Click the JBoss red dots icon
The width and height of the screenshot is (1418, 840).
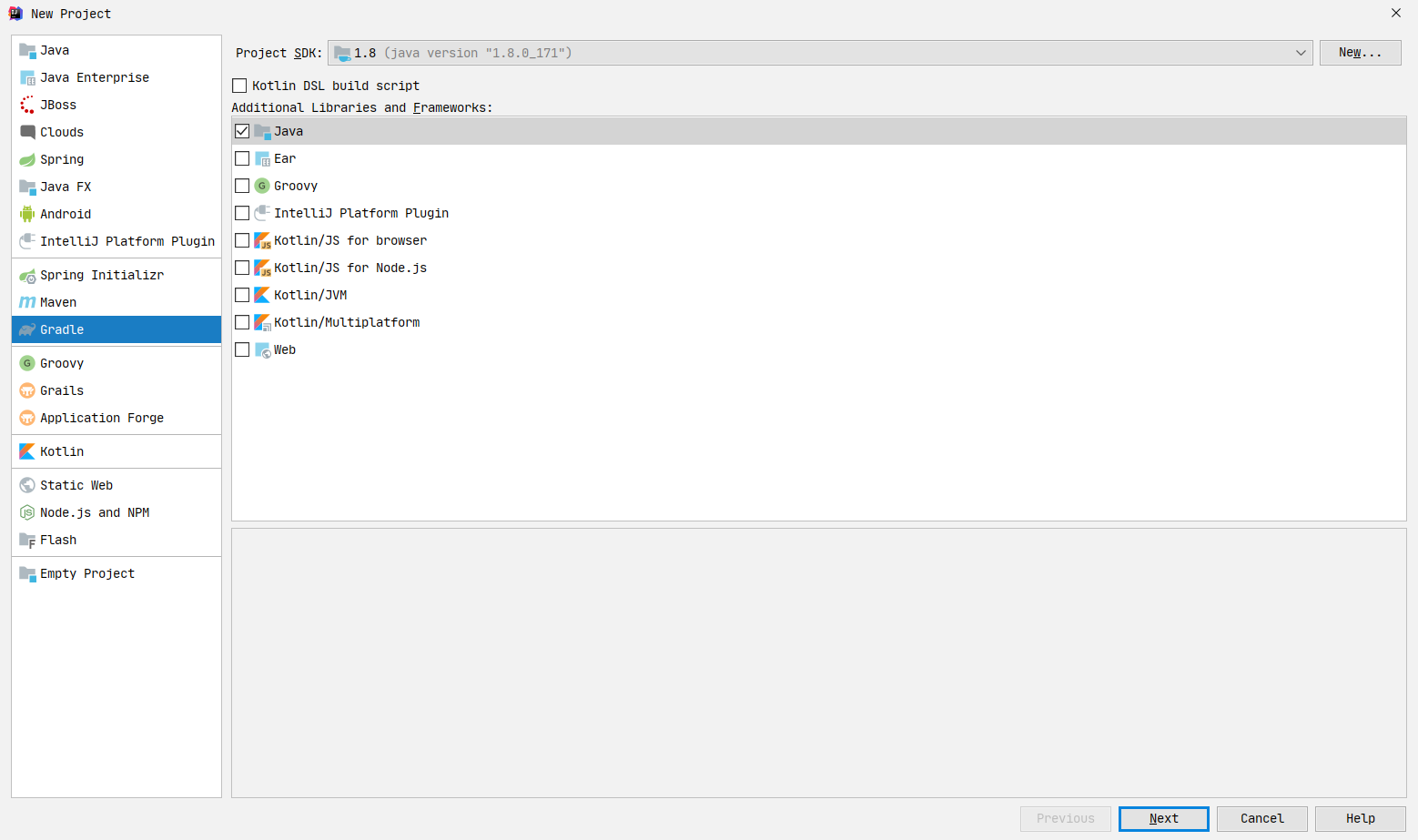tap(27, 105)
